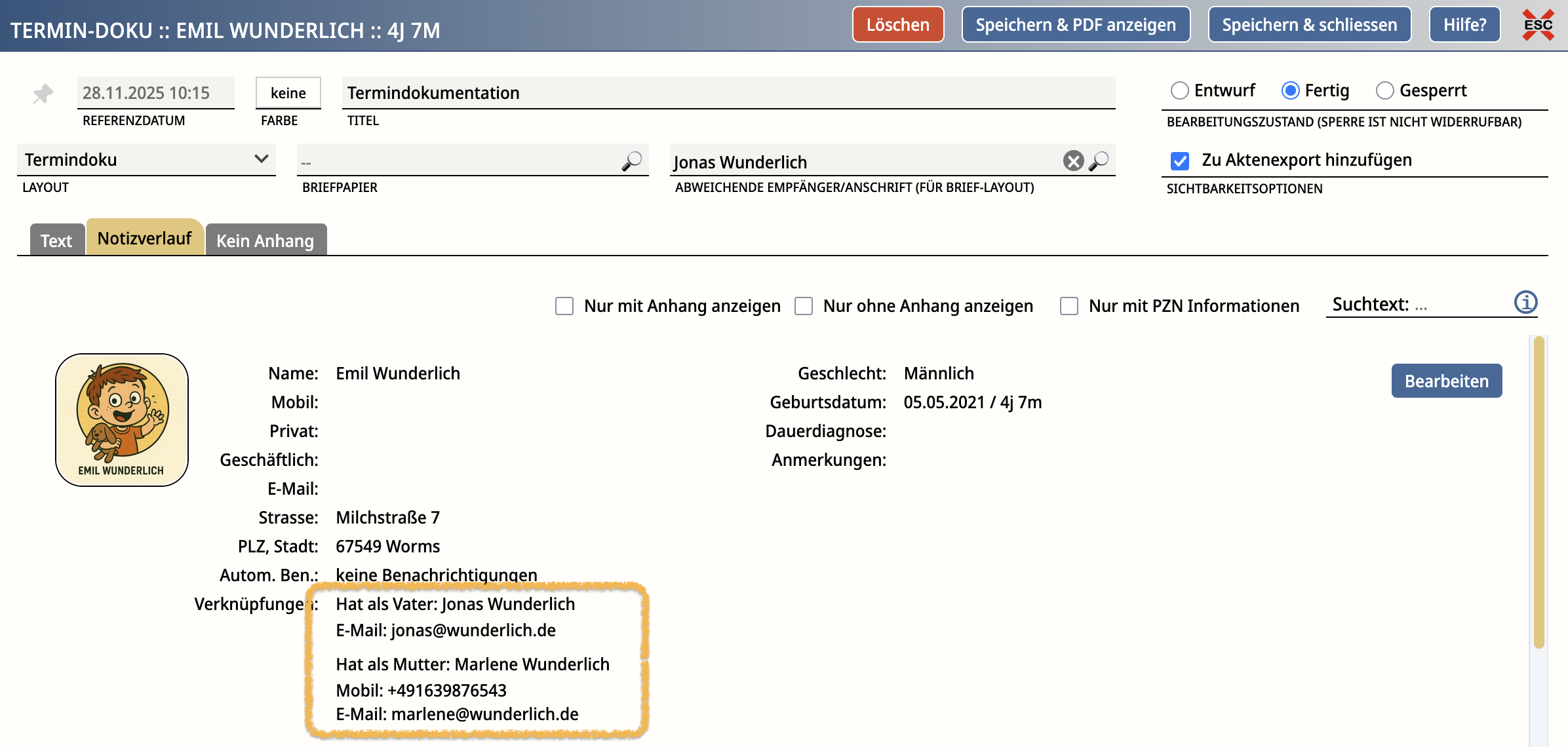Click the Briefpapier search magnifier icon
The width and height of the screenshot is (1568, 747).
(632, 161)
